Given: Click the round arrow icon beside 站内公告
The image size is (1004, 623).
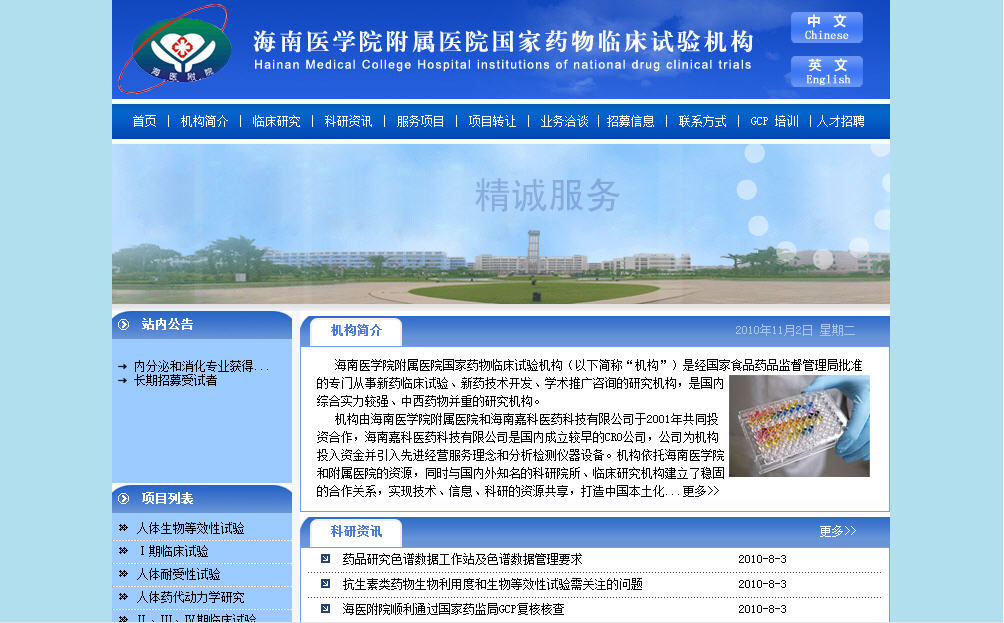Looking at the screenshot, I should click(x=123, y=324).
